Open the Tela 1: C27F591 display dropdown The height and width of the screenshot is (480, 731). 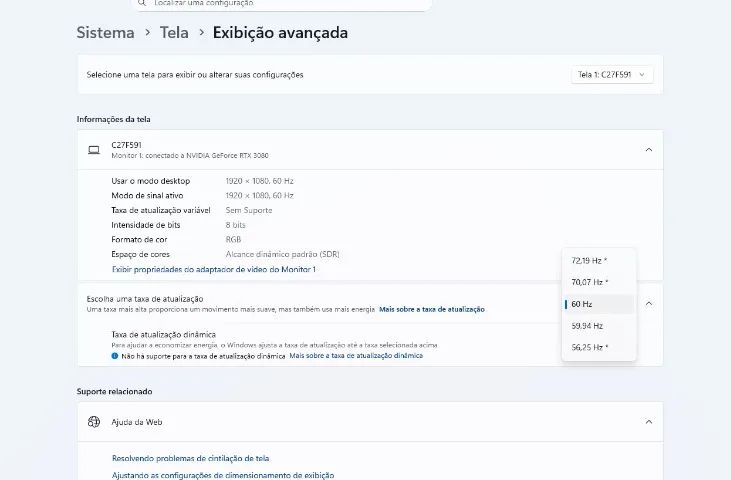612,75
